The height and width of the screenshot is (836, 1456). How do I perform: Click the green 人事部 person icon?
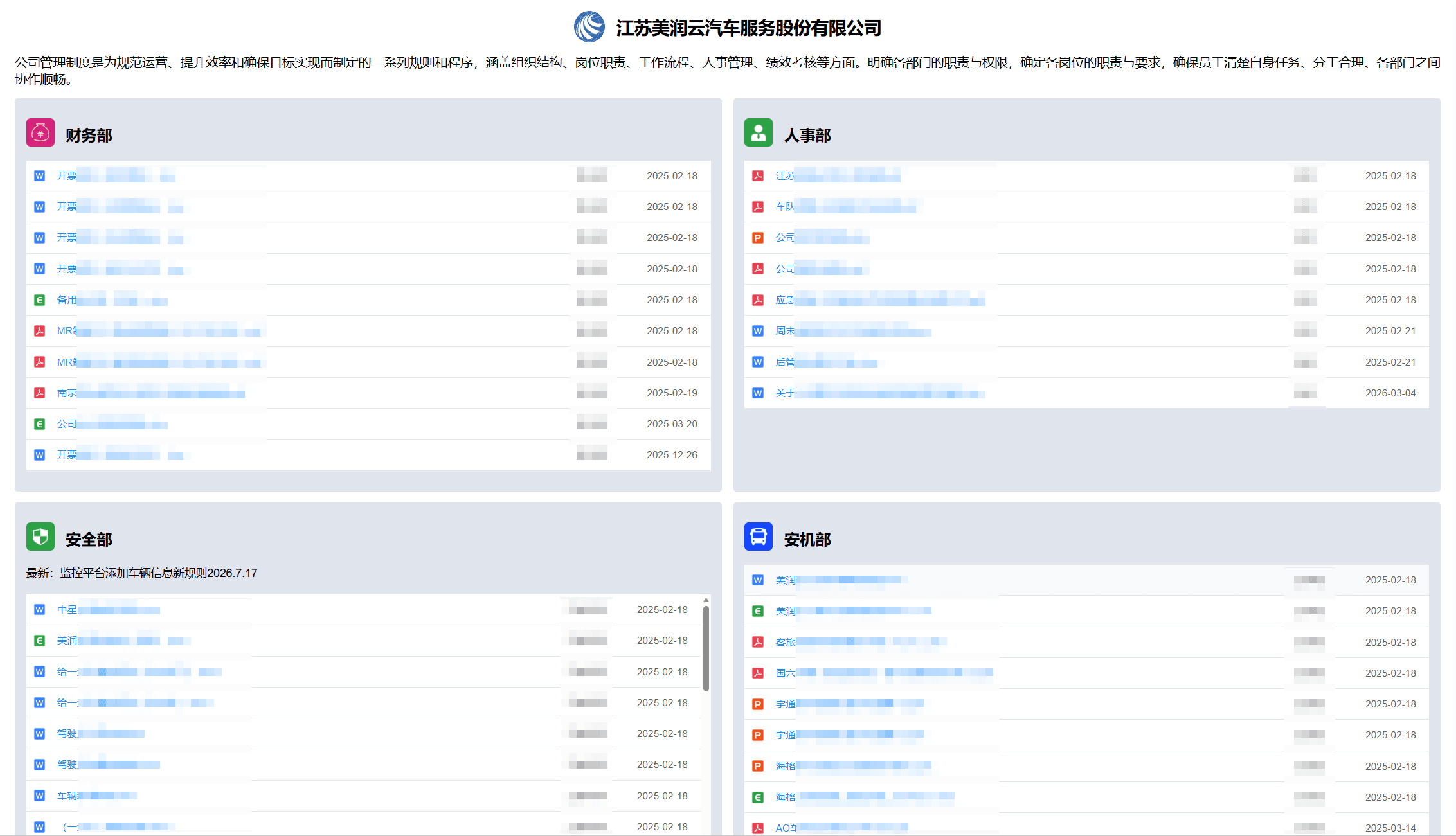point(759,133)
